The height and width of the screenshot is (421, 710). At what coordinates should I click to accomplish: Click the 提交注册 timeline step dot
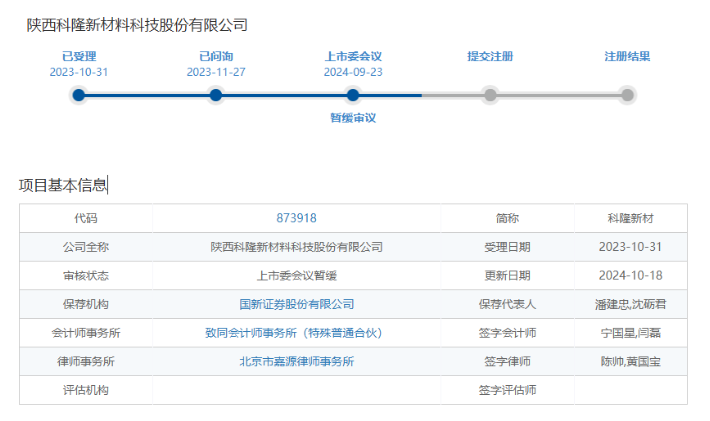click(490, 95)
